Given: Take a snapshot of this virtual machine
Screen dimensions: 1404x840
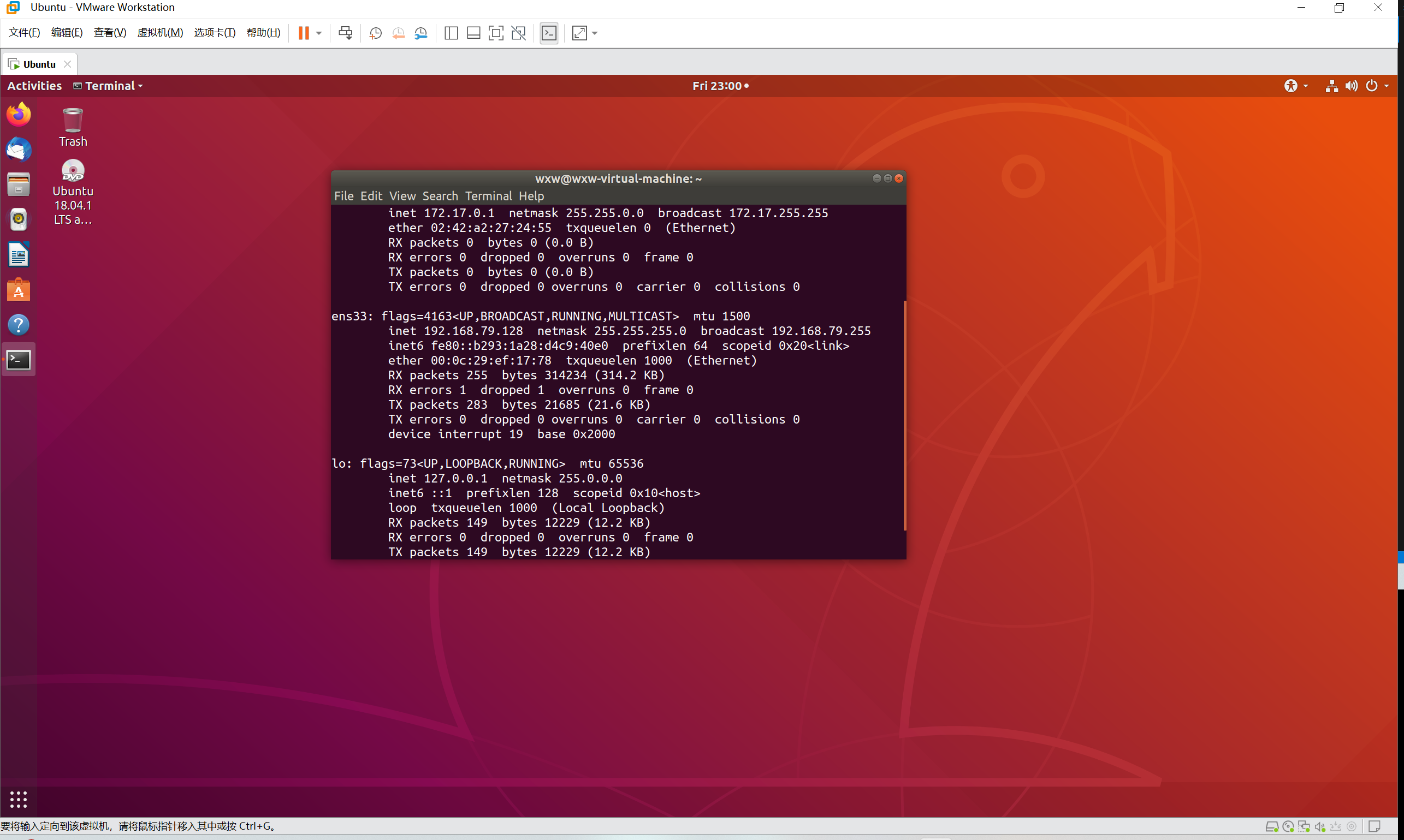Looking at the screenshot, I should coord(376,33).
